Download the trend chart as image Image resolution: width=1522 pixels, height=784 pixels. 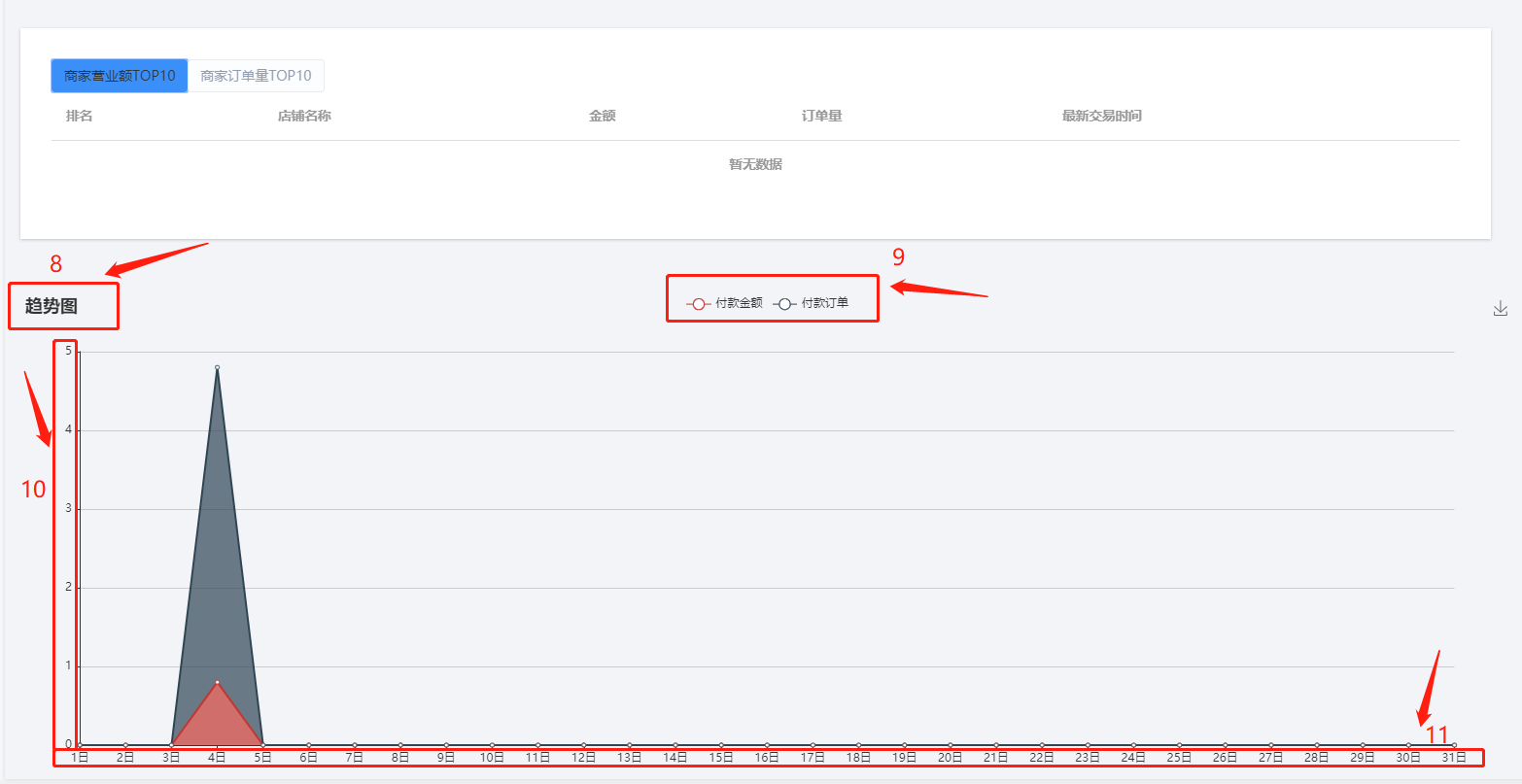tap(1500, 308)
